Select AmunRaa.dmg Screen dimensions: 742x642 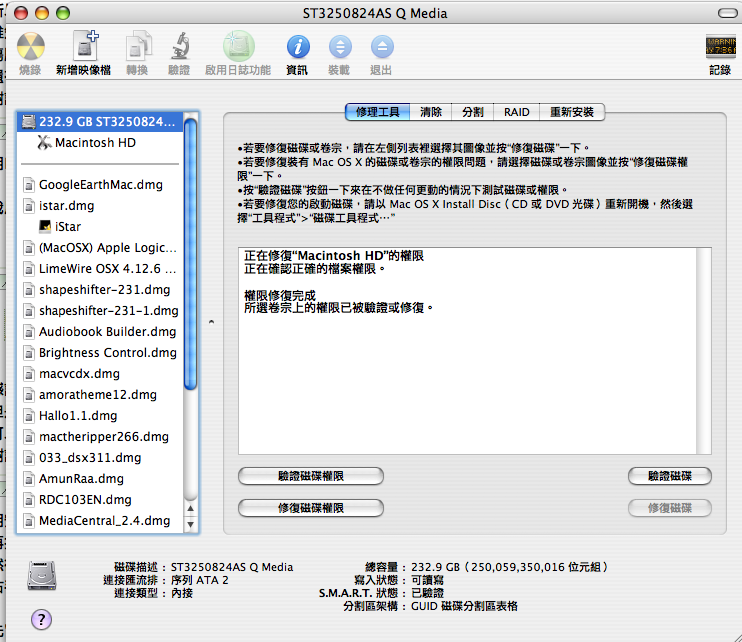[x=100, y=479]
